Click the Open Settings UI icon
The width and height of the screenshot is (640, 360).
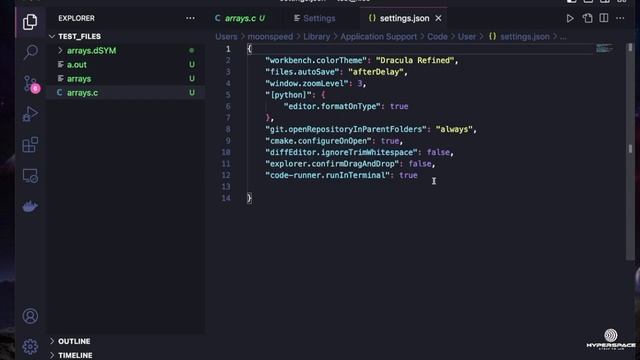point(587,18)
